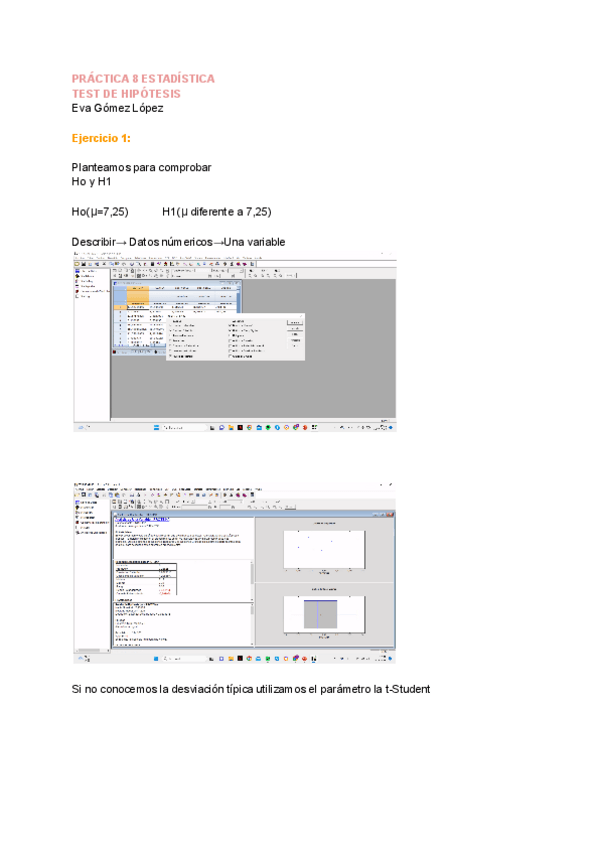Click the Windows Start button in the first screenshot

click(x=156, y=427)
